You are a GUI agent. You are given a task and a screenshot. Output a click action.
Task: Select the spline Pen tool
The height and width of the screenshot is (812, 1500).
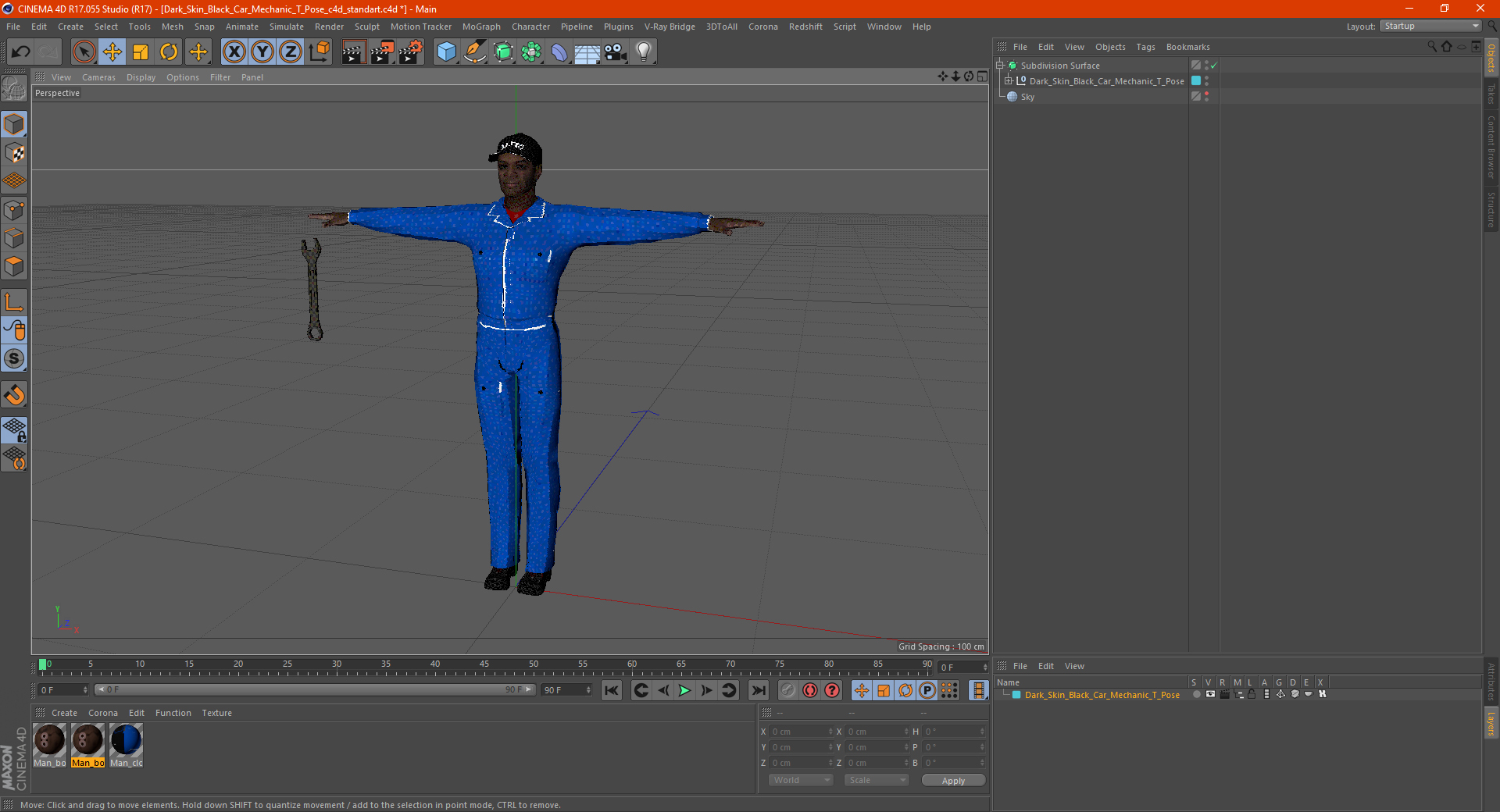click(x=475, y=52)
